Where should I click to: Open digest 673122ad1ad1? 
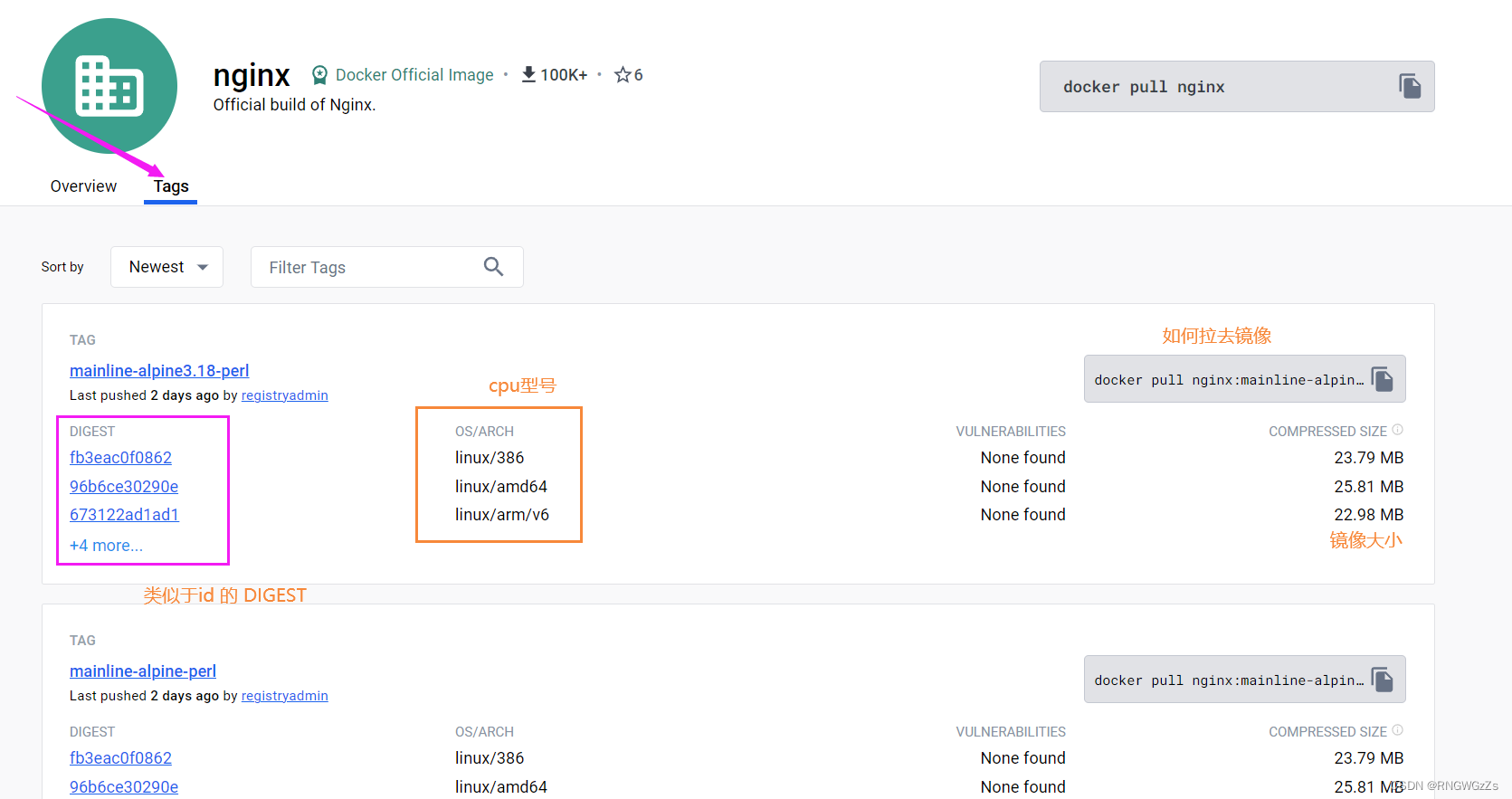pos(124,514)
